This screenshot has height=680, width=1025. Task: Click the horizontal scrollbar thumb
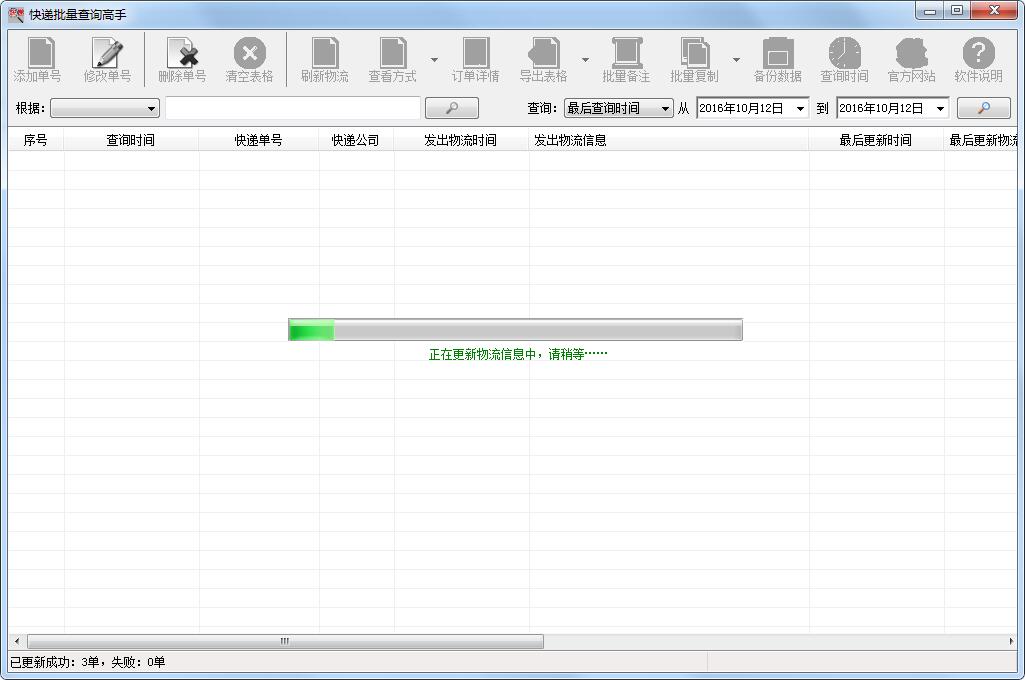point(285,641)
